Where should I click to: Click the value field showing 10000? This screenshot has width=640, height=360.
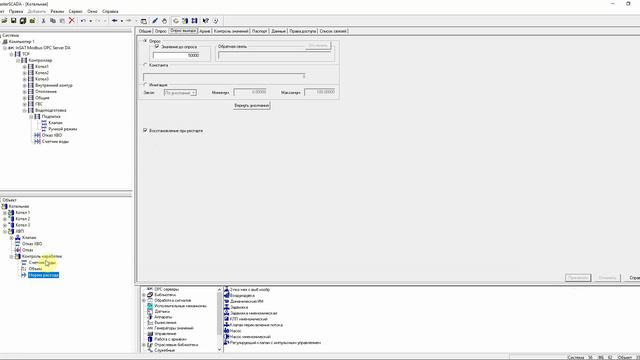tap(176, 55)
